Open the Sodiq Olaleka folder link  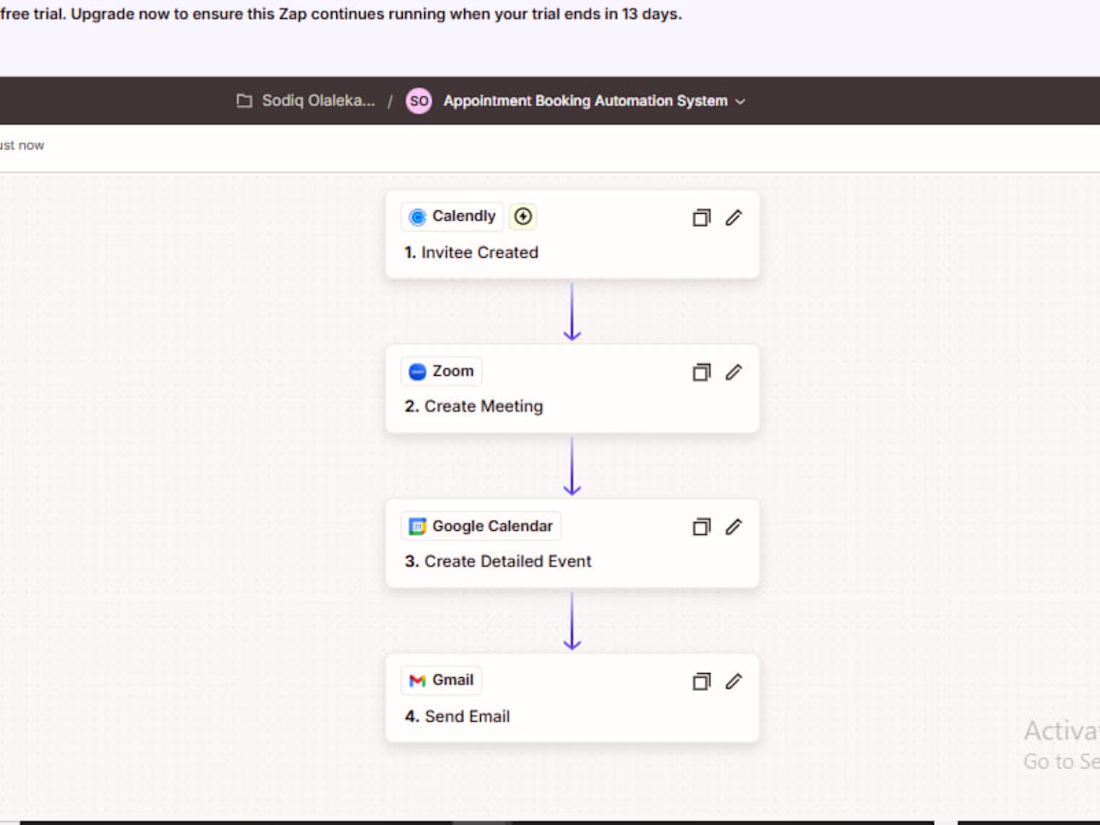(x=318, y=101)
